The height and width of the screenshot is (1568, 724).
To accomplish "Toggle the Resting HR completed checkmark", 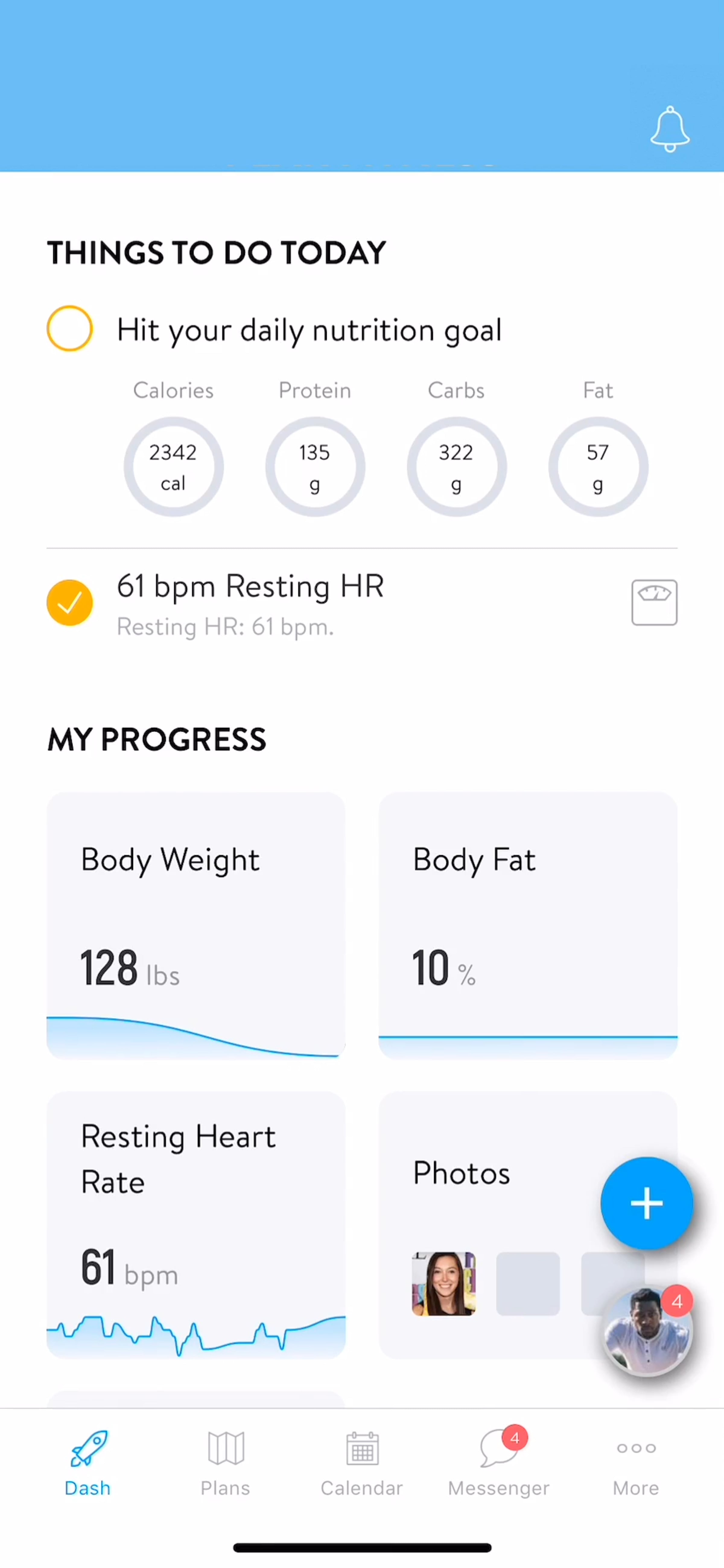I will pos(69,602).
